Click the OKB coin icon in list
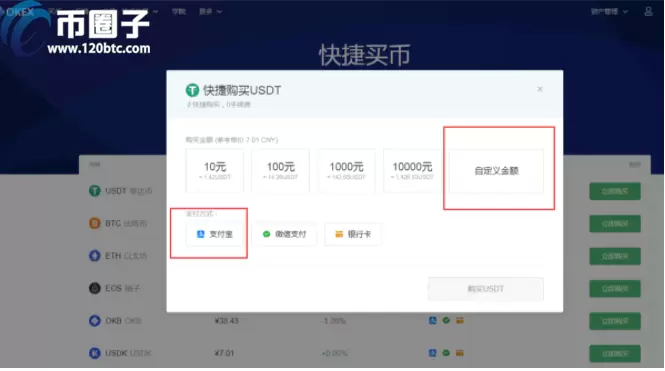Screen dimensions: 665x371 coord(95,321)
